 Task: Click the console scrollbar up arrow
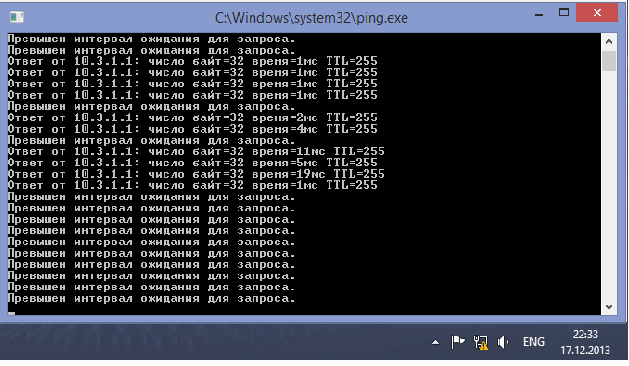[x=609, y=42]
